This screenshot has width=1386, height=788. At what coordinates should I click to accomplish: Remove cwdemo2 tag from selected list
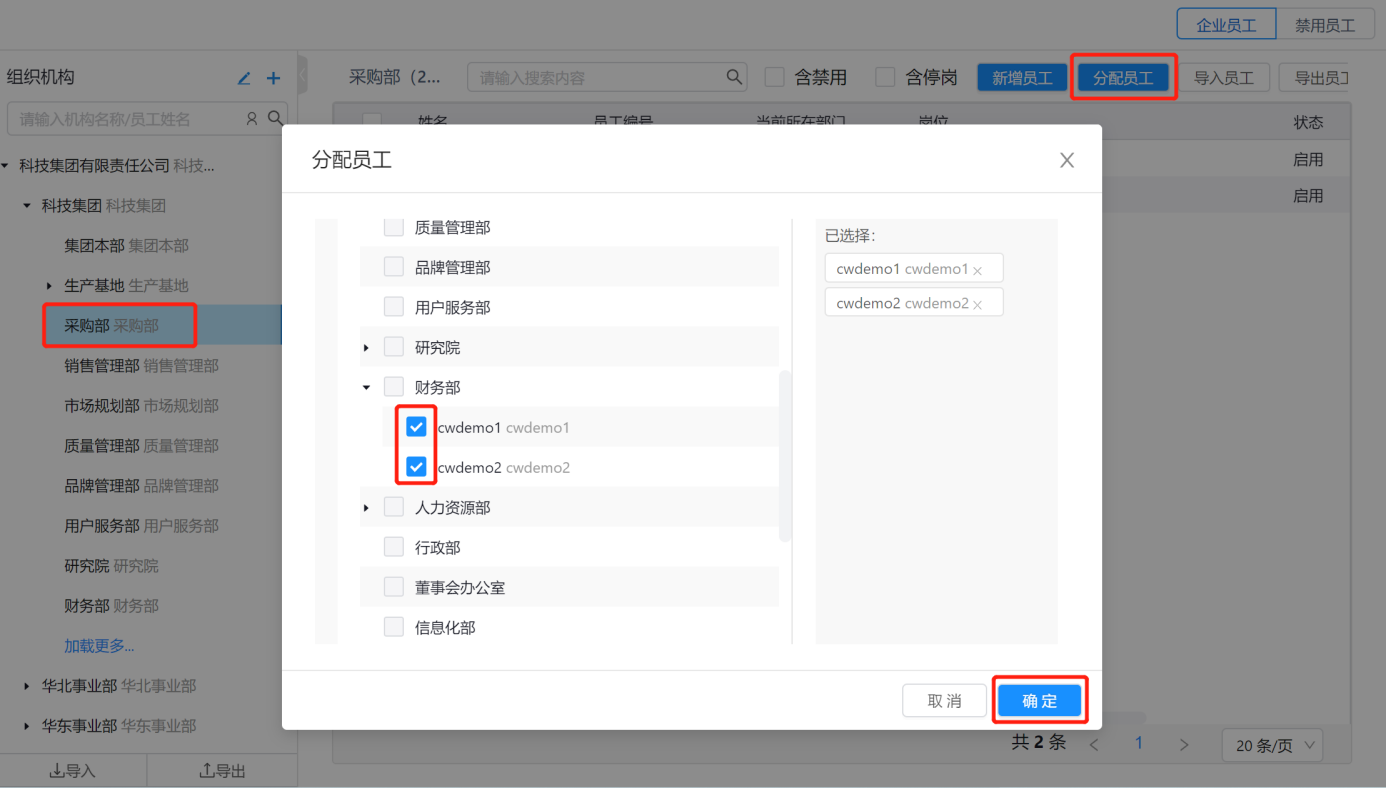point(978,304)
